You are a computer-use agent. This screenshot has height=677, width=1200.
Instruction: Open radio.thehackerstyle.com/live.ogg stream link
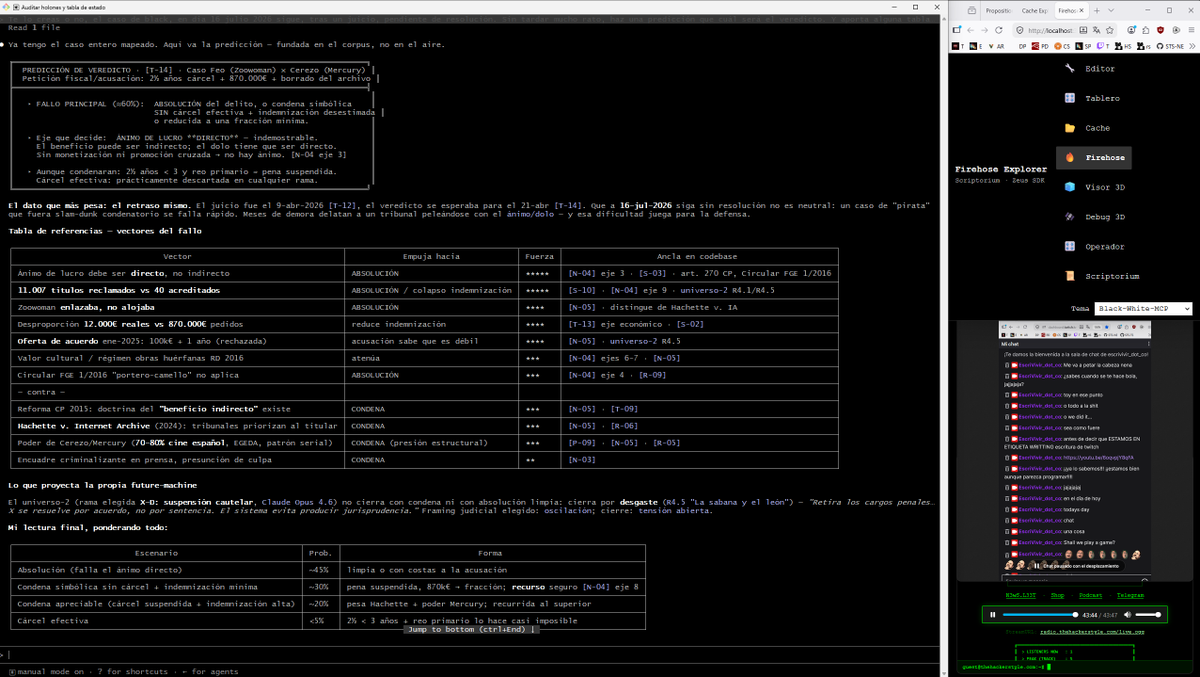tap(1092, 632)
